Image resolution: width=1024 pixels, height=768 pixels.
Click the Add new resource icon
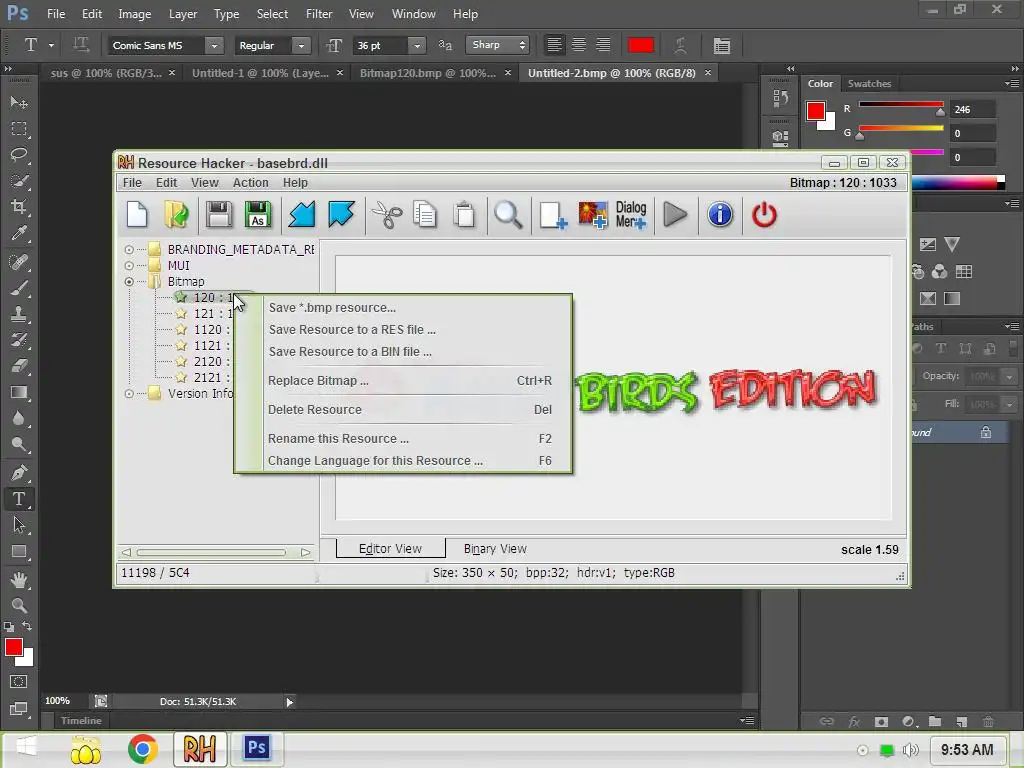click(552, 215)
